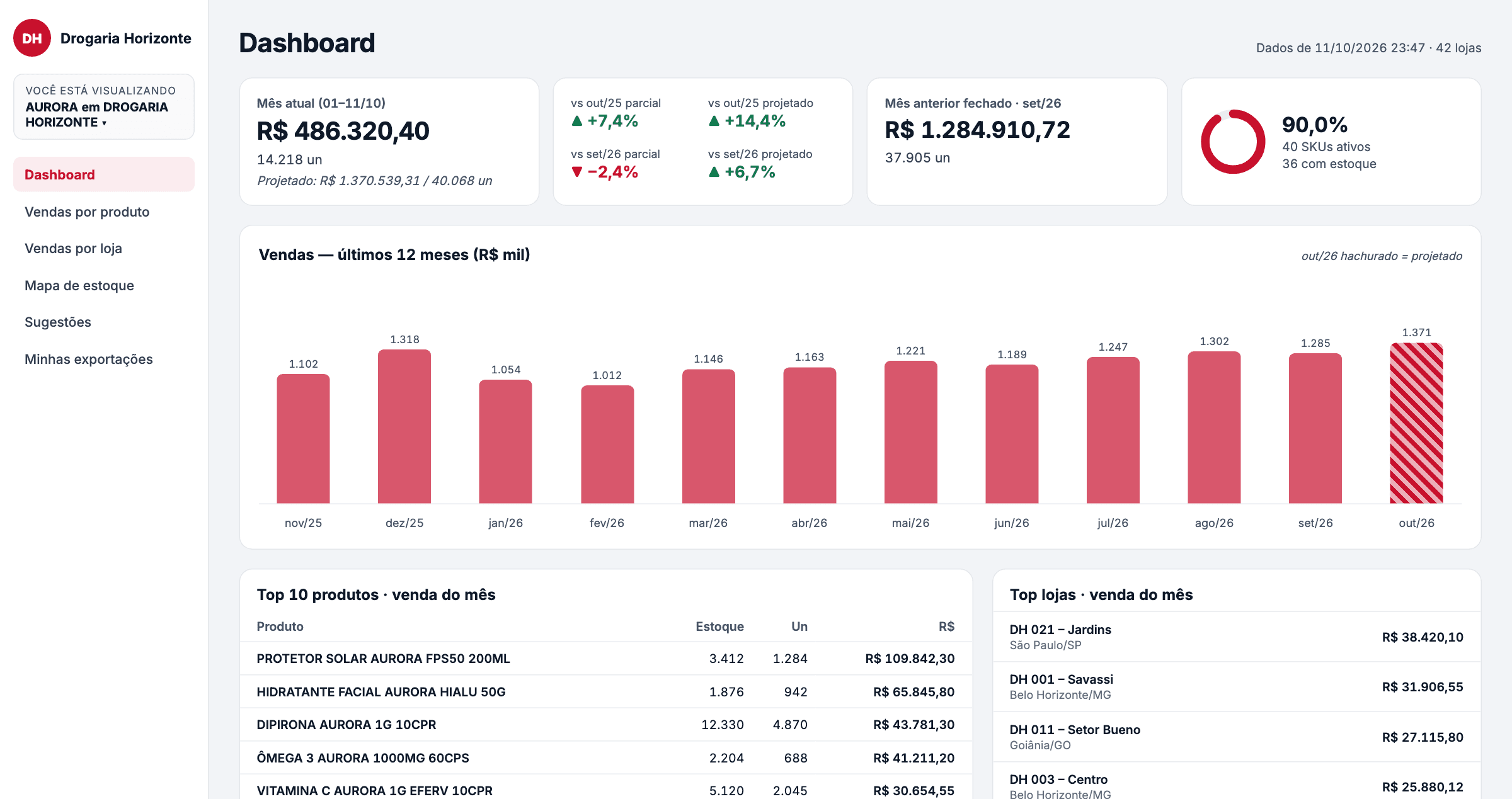Viewport: 1512px width, 799px height.
Task: Click the hatched out/26 projected bar
Action: [1417, 423]
